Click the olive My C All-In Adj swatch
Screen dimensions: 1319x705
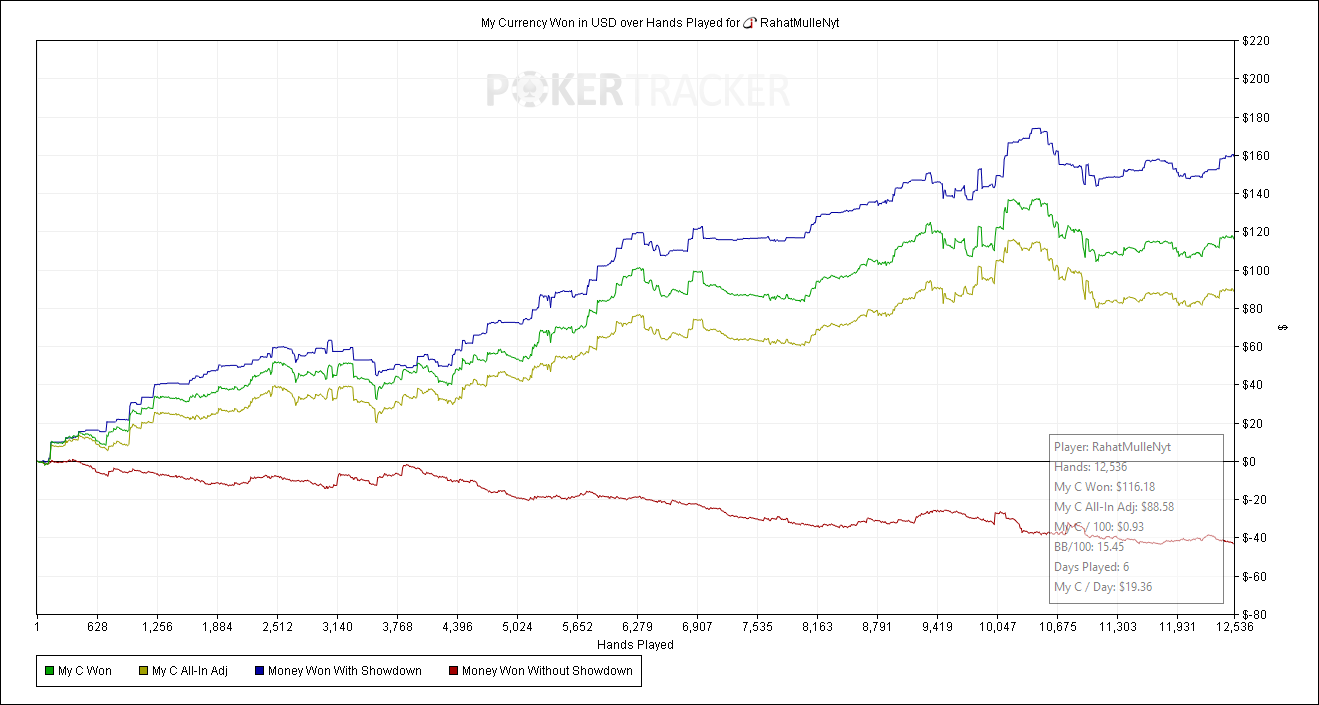(x=144, y=671)
